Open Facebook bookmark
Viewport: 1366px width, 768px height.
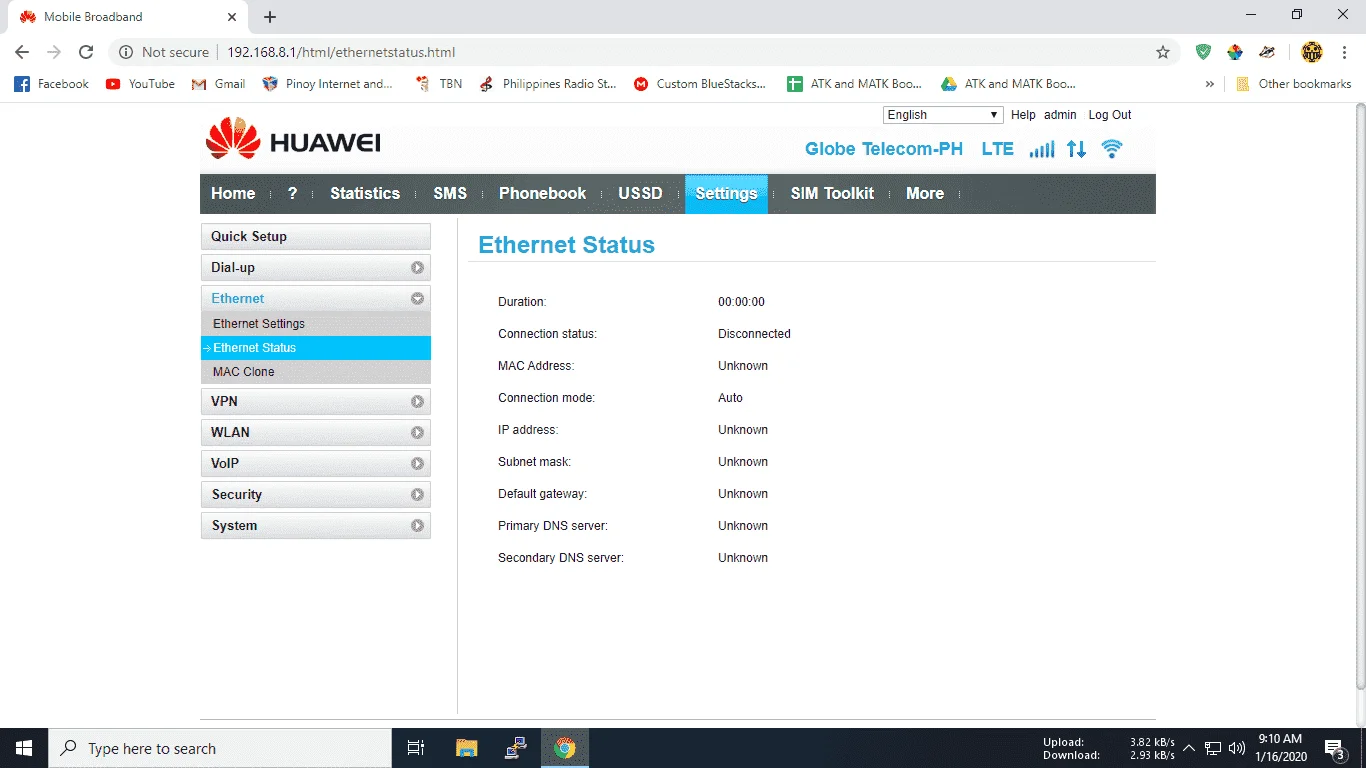(x=52, y=84)
